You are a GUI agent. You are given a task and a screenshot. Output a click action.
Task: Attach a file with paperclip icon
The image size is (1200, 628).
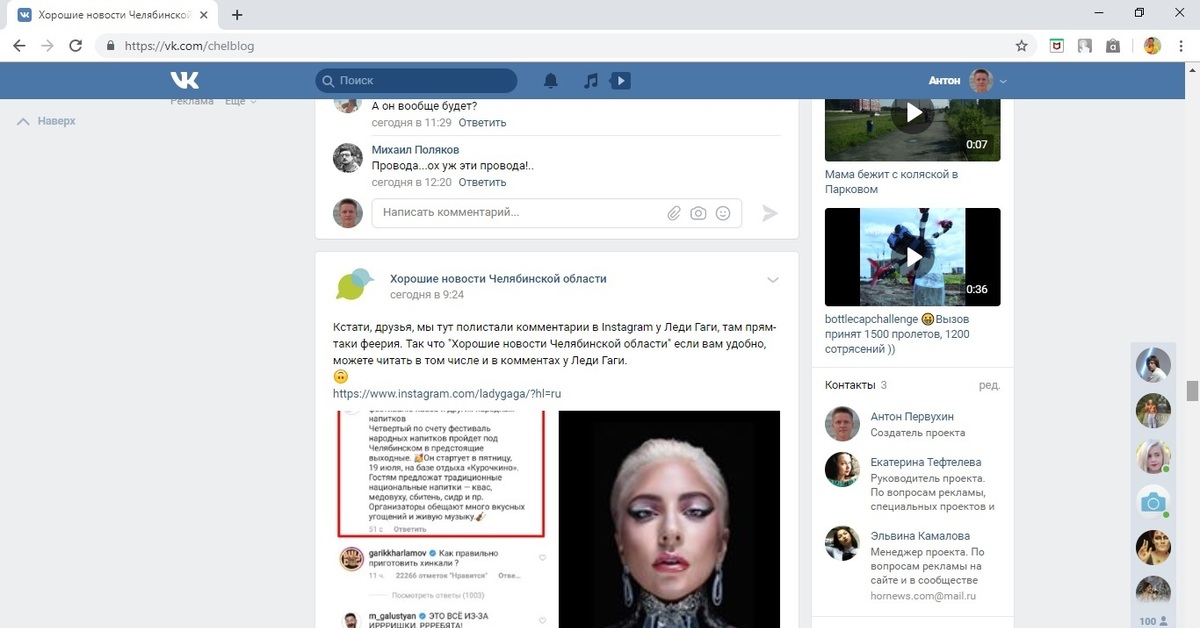point(674,213)
